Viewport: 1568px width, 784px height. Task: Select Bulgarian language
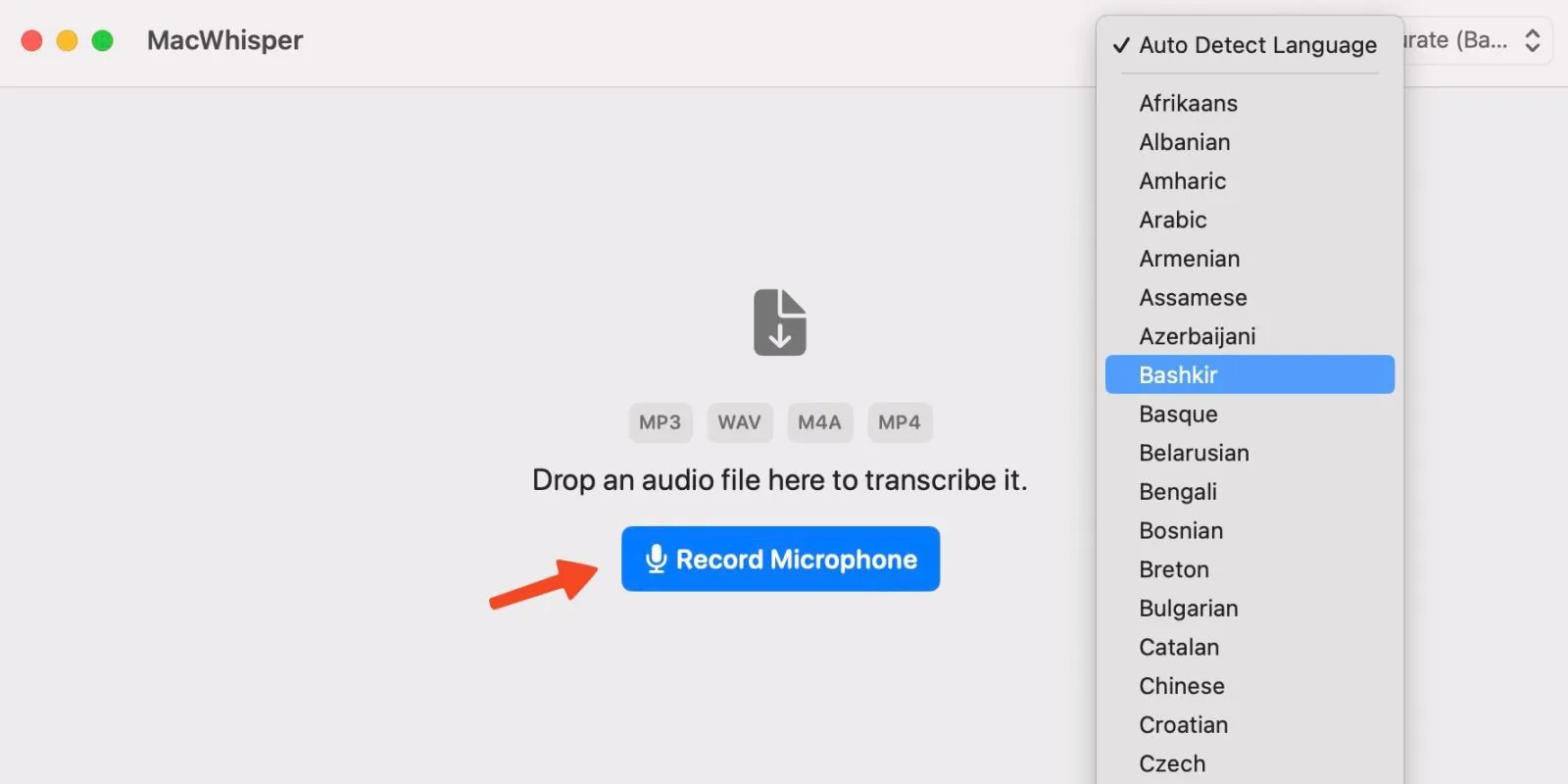tap(1249, 609)
